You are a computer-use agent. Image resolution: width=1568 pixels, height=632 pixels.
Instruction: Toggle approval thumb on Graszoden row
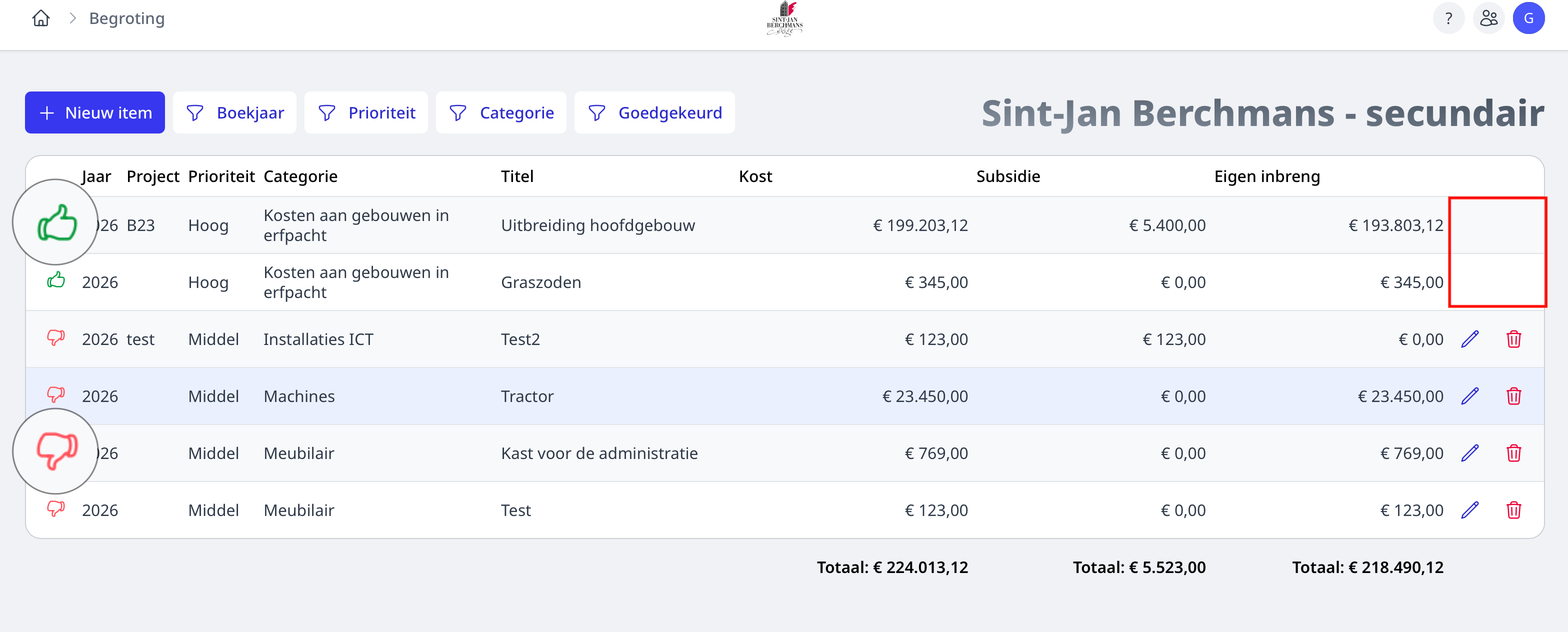[56, 280]
